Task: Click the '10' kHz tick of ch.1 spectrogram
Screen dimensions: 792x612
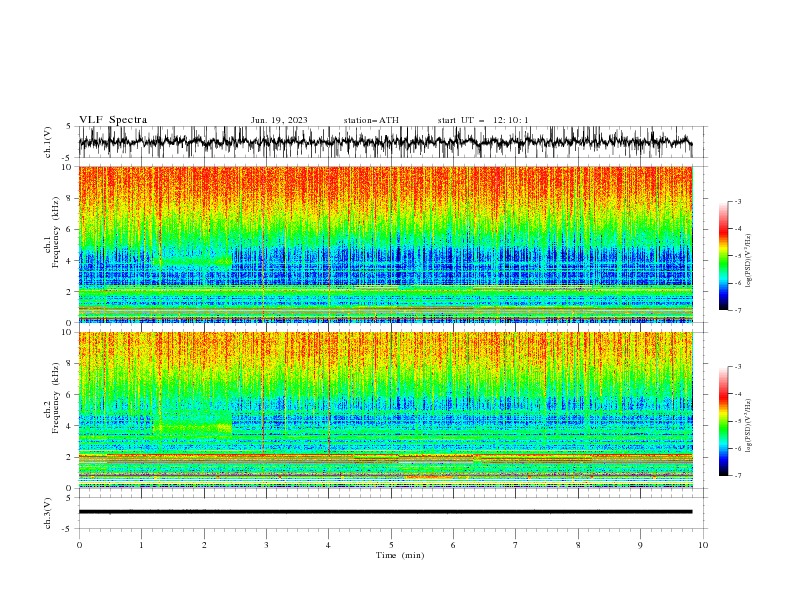Action: pyautogui.click(x=67, y=167)
